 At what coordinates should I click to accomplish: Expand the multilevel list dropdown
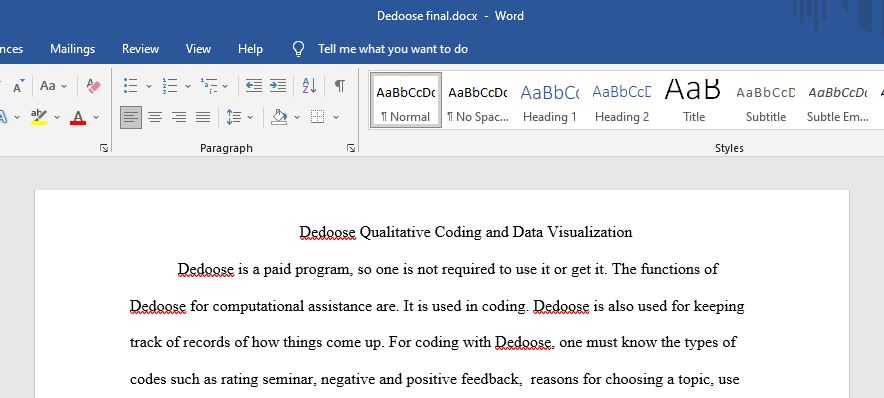coord(225,86)
